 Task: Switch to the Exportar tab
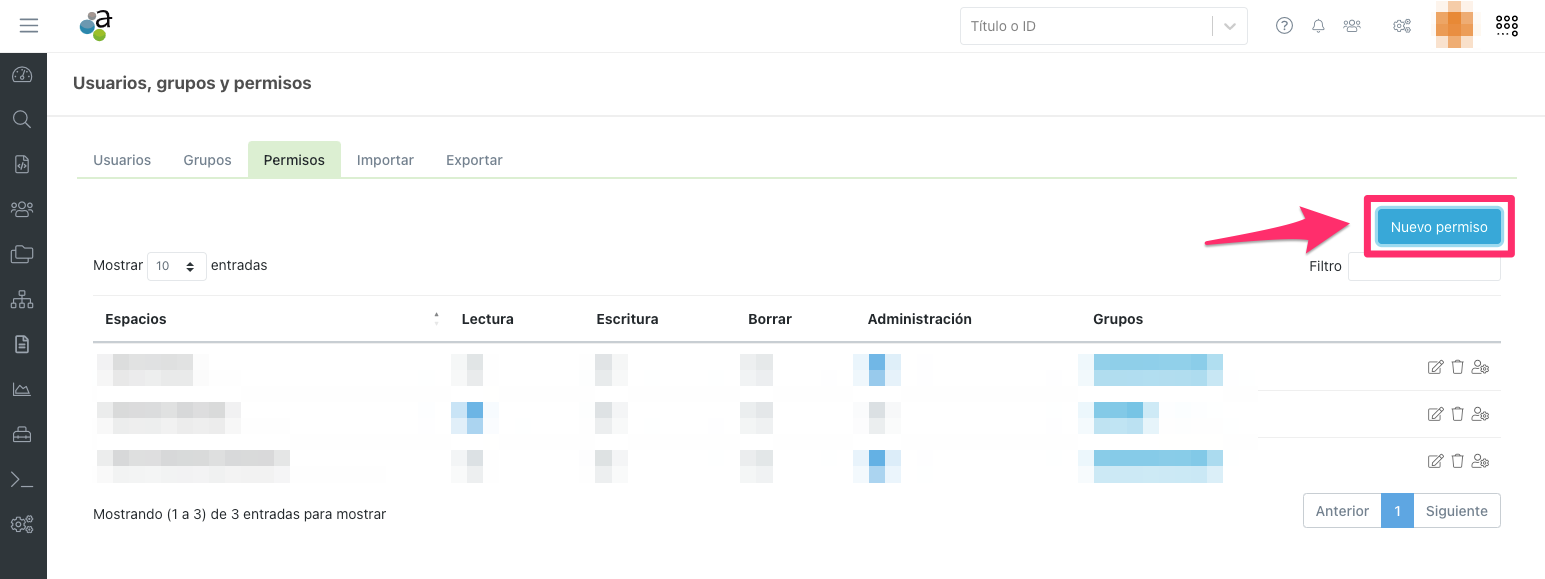(473, 159)
